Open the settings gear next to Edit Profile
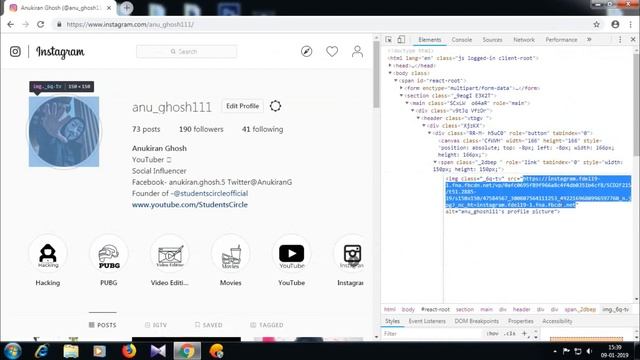 click(x=276, y=106)
